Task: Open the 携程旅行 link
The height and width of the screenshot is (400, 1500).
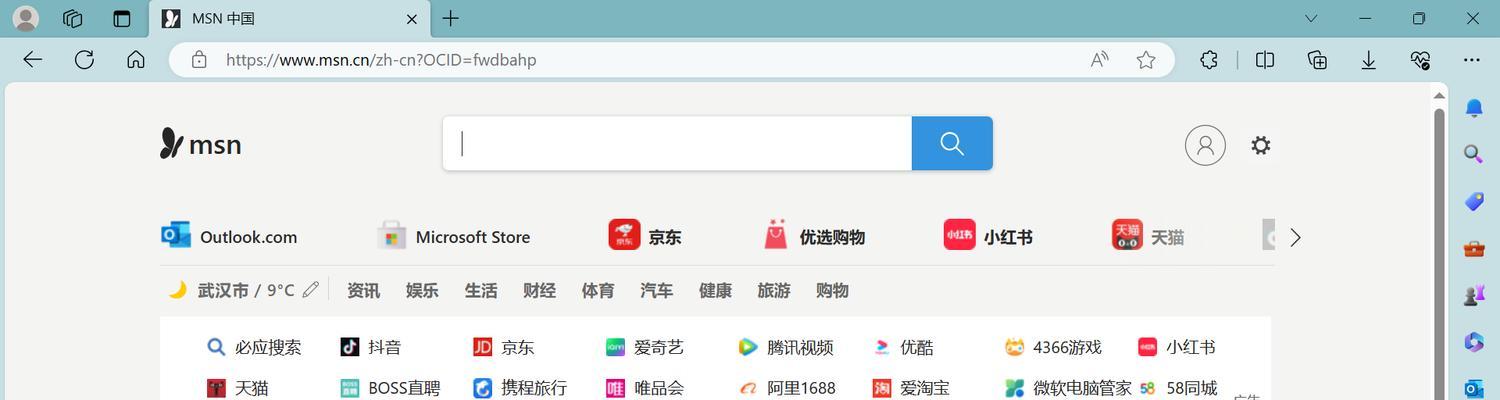Action: [x=520, y=388]
